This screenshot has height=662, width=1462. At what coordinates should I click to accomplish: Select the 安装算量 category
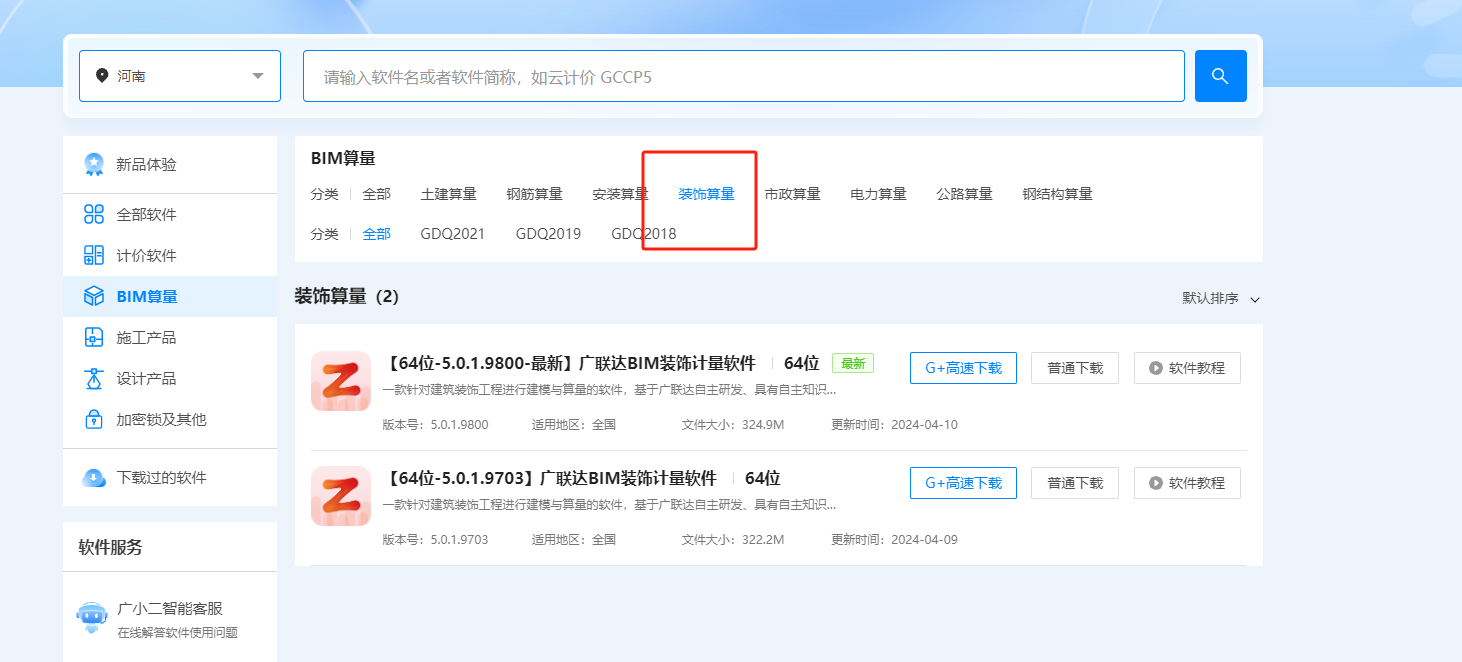pyautogui.click(x=620, y=194)
